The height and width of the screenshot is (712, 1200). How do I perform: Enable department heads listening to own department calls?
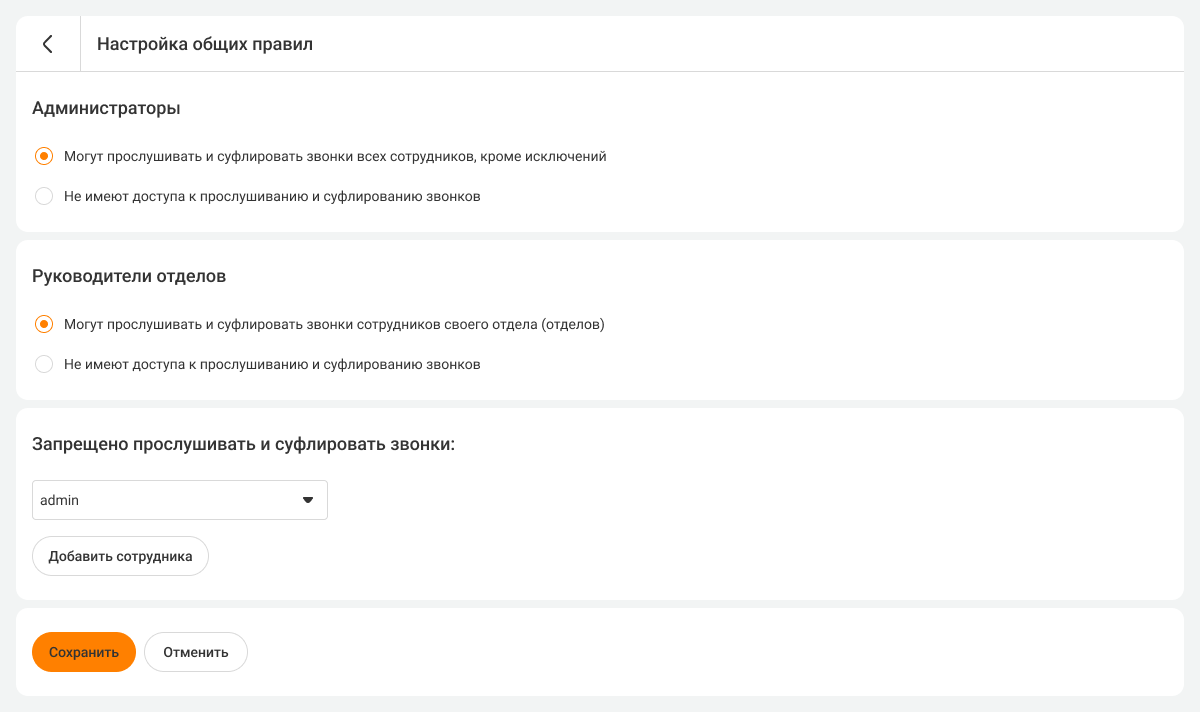click(44, 324)
